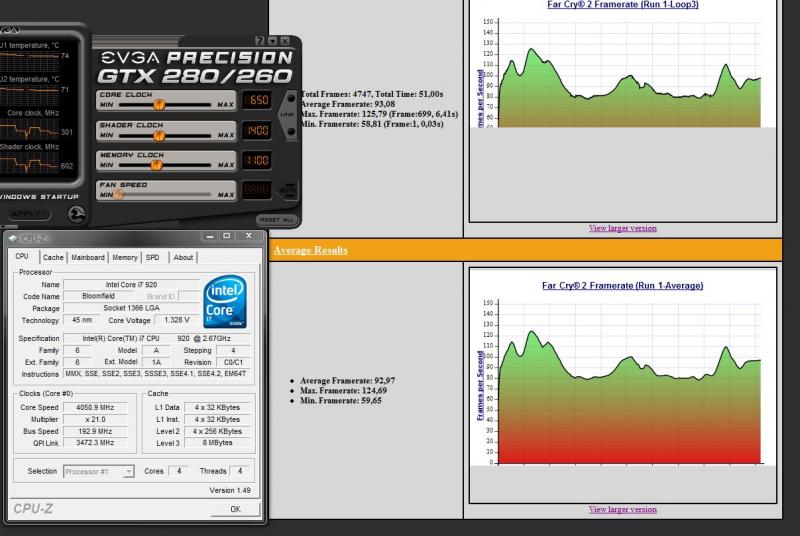Click EVGA Precision minimize-to-tray arrow icon
800x536 pixels.
[x=272, y=41]
